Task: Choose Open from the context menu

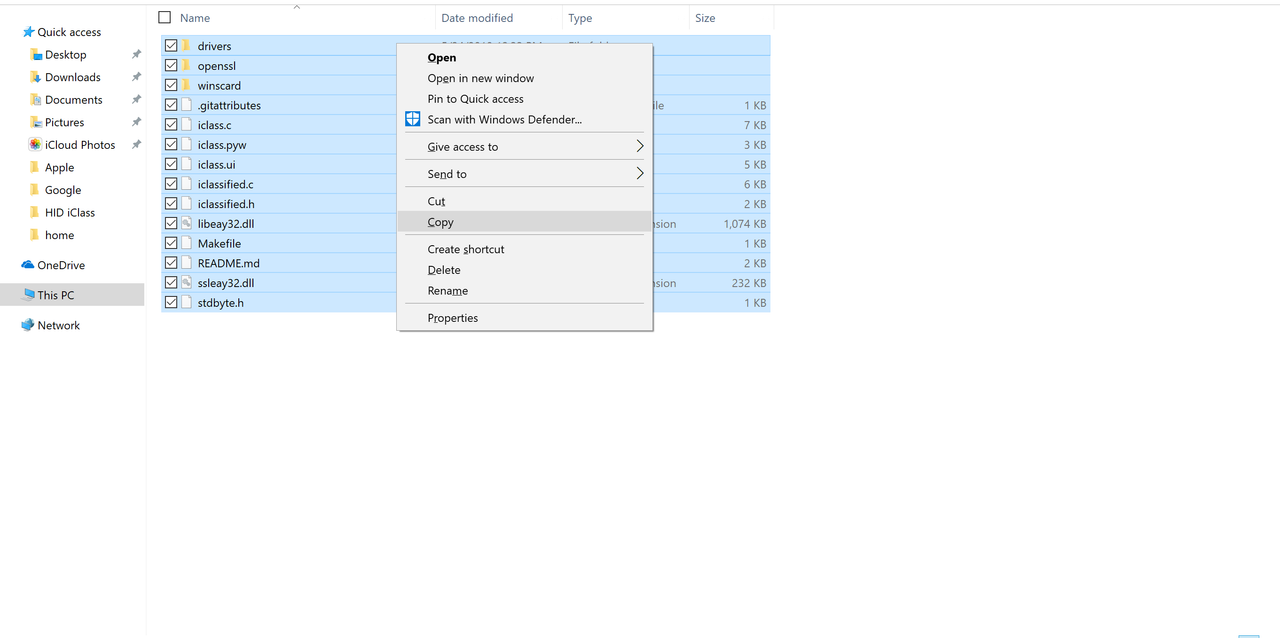Action: pos(442,58)
